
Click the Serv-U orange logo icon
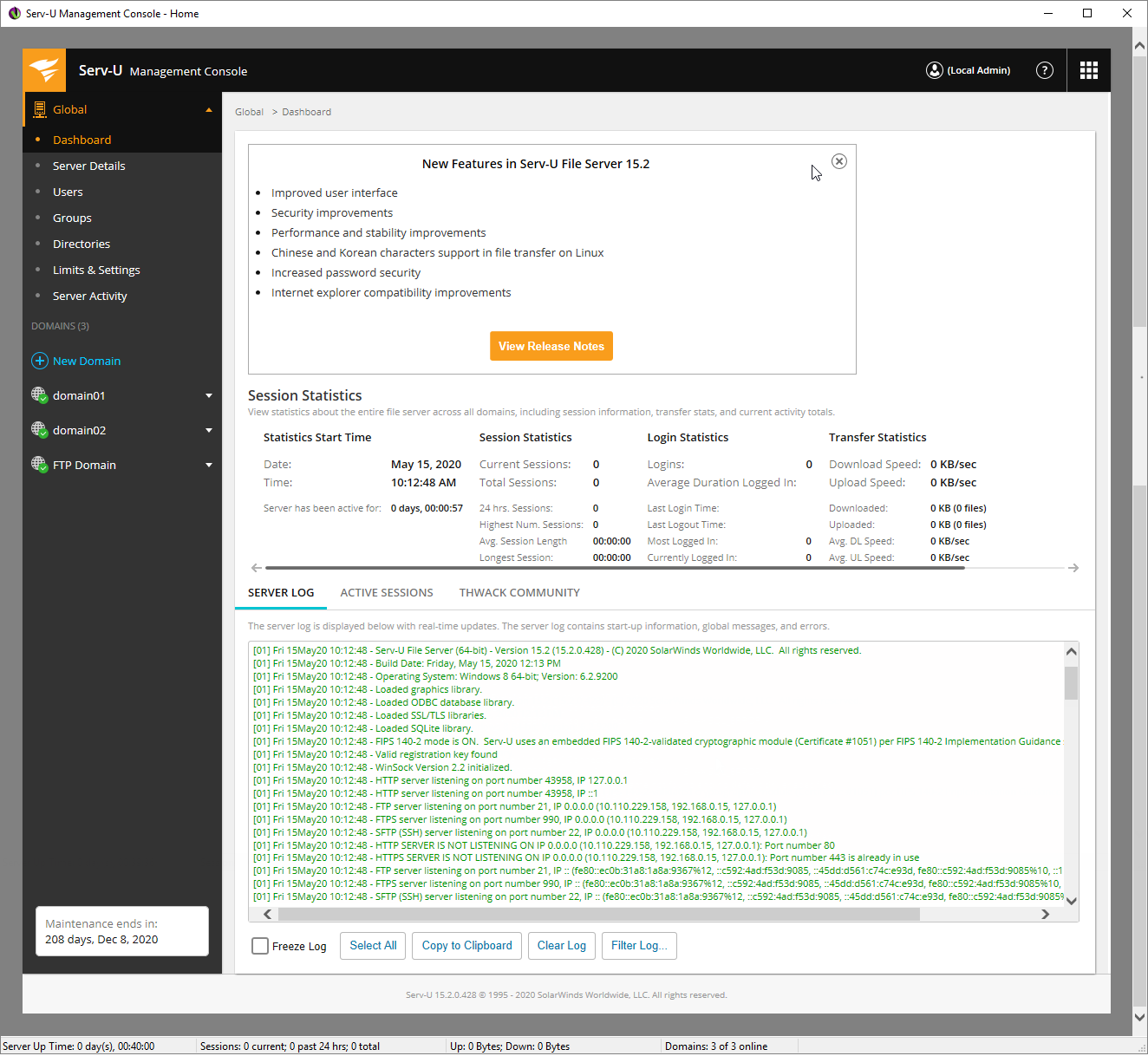(44, 70)
